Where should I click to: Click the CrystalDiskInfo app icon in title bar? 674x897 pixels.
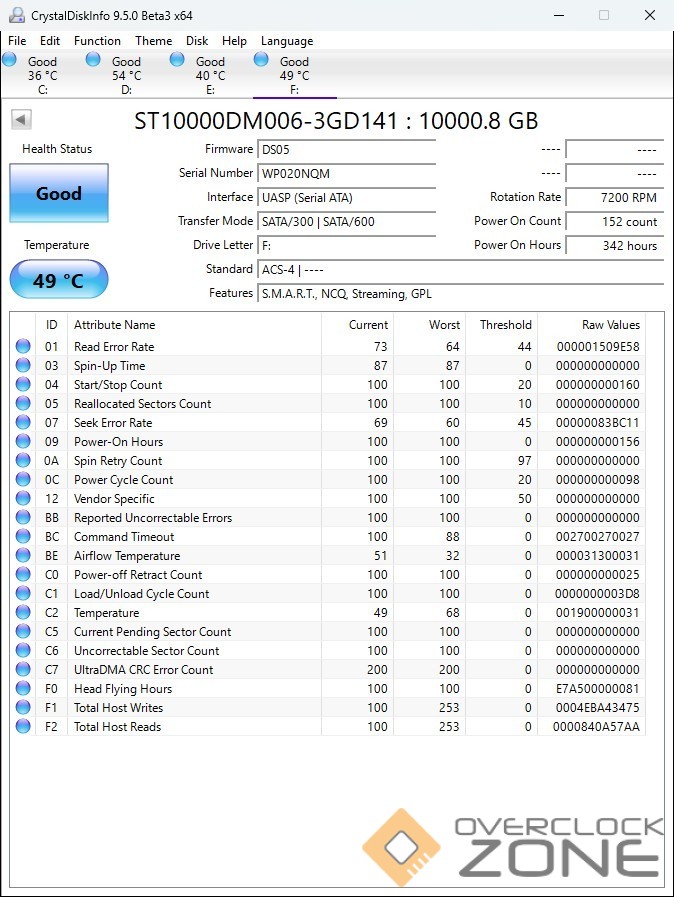coord(16,15)
